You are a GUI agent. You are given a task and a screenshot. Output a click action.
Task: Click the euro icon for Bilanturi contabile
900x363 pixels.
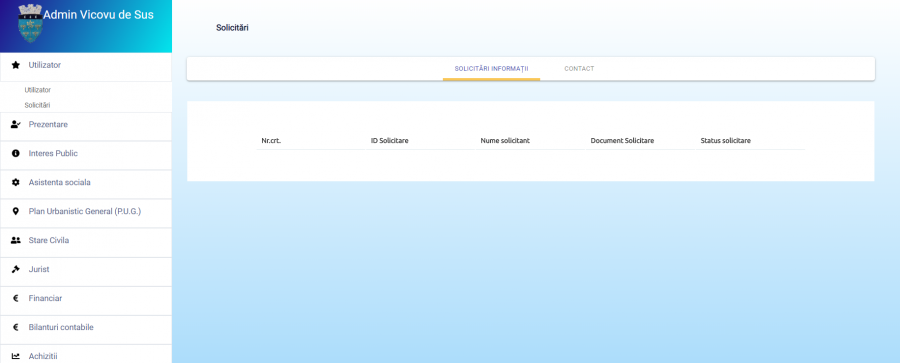point(15,327)
